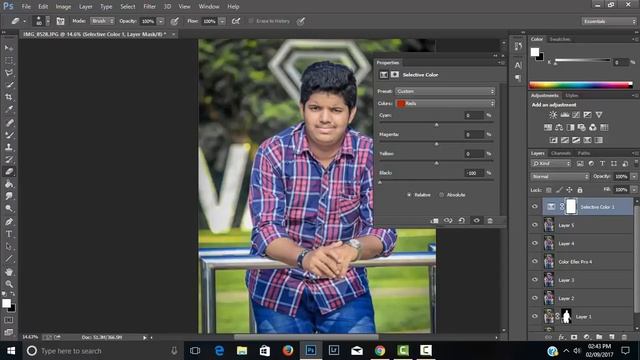Click the Layer 1 mask thumbnail
The height and width of the screenshot is (360, 640).
click(566, 317)
